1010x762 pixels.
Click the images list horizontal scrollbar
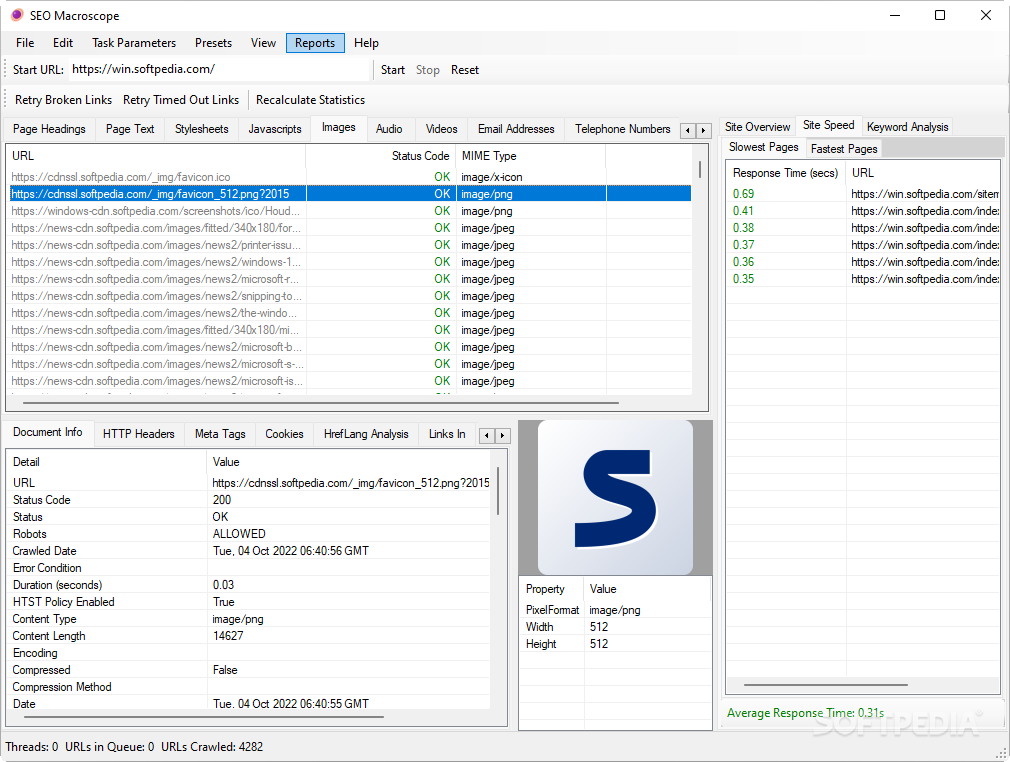click(x=321, y=403)
